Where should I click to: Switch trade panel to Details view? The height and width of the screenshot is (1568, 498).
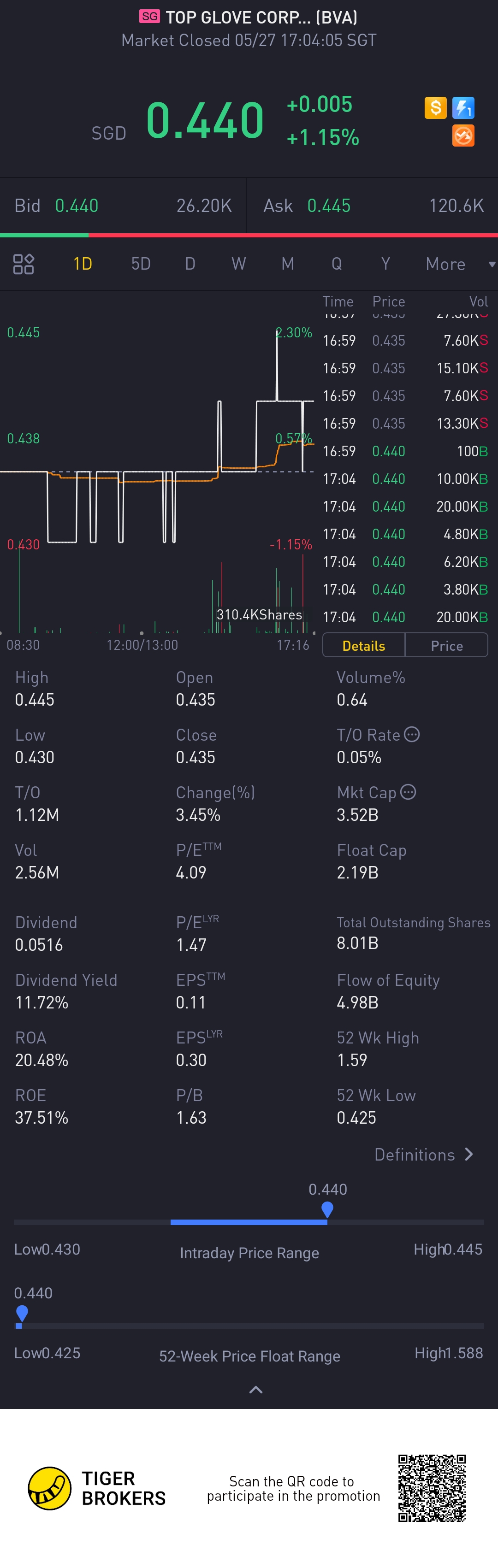click(x=363, y=645)
